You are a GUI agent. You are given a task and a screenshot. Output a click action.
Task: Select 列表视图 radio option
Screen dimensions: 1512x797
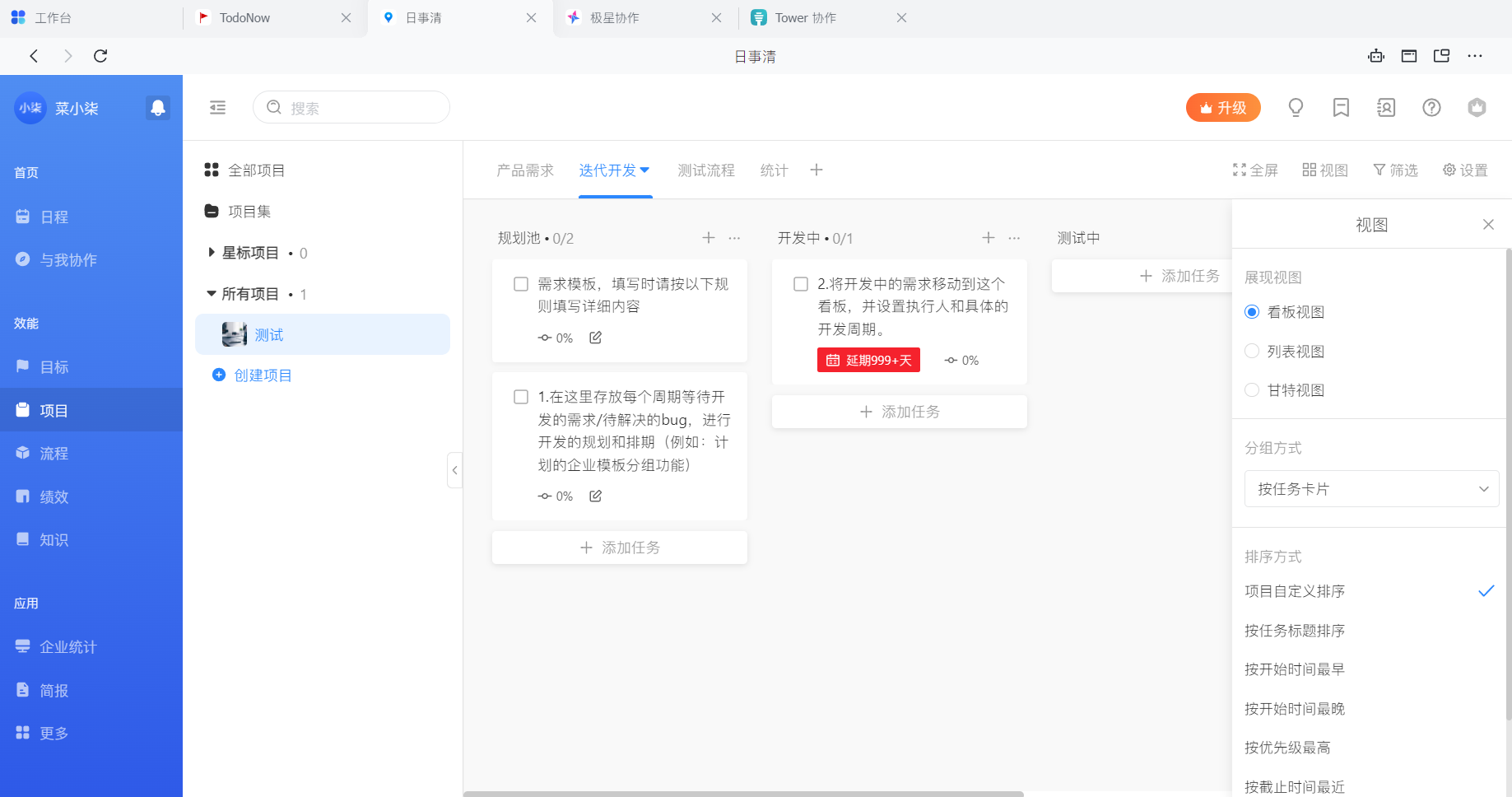coord(1252,351)
